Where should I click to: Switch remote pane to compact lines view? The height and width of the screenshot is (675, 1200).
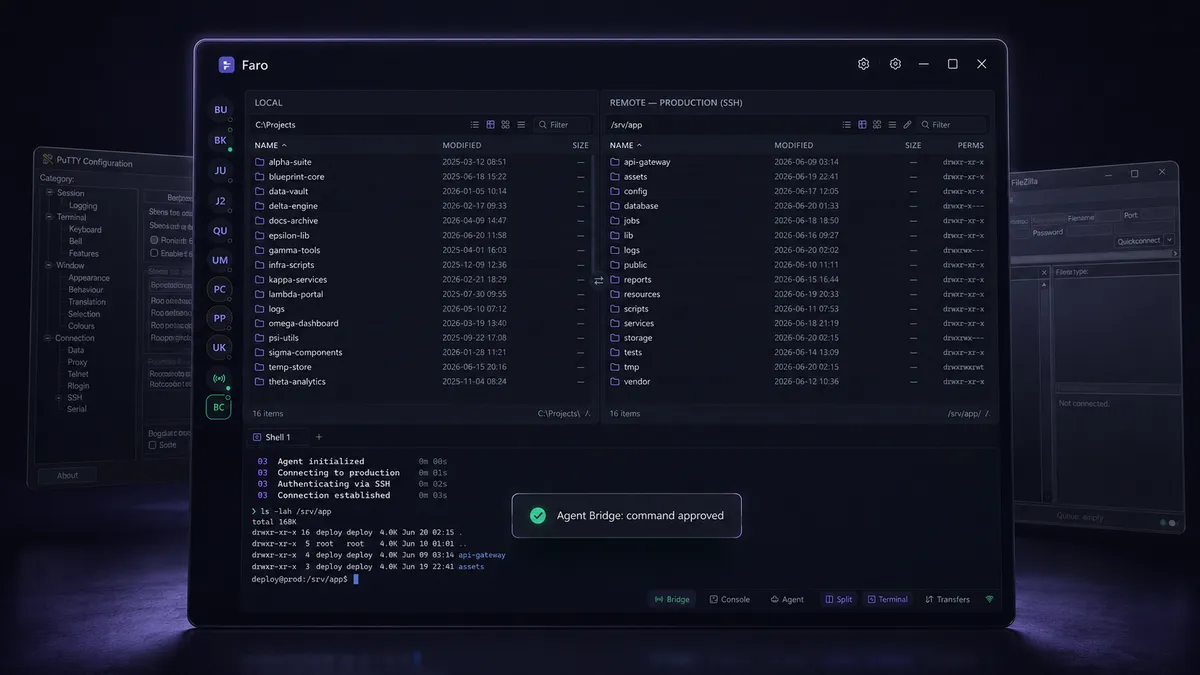(892, 125)
